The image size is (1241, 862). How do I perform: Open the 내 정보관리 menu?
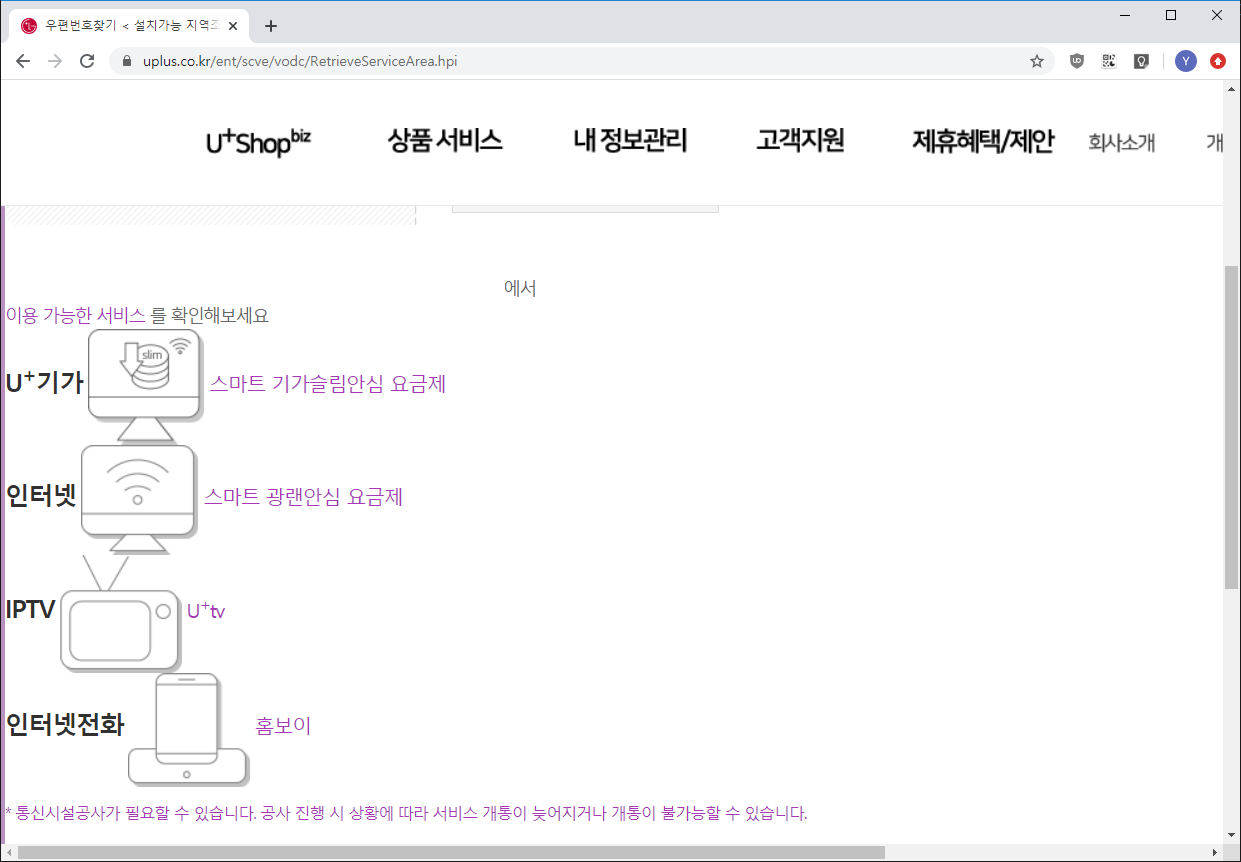coord(630,140)
